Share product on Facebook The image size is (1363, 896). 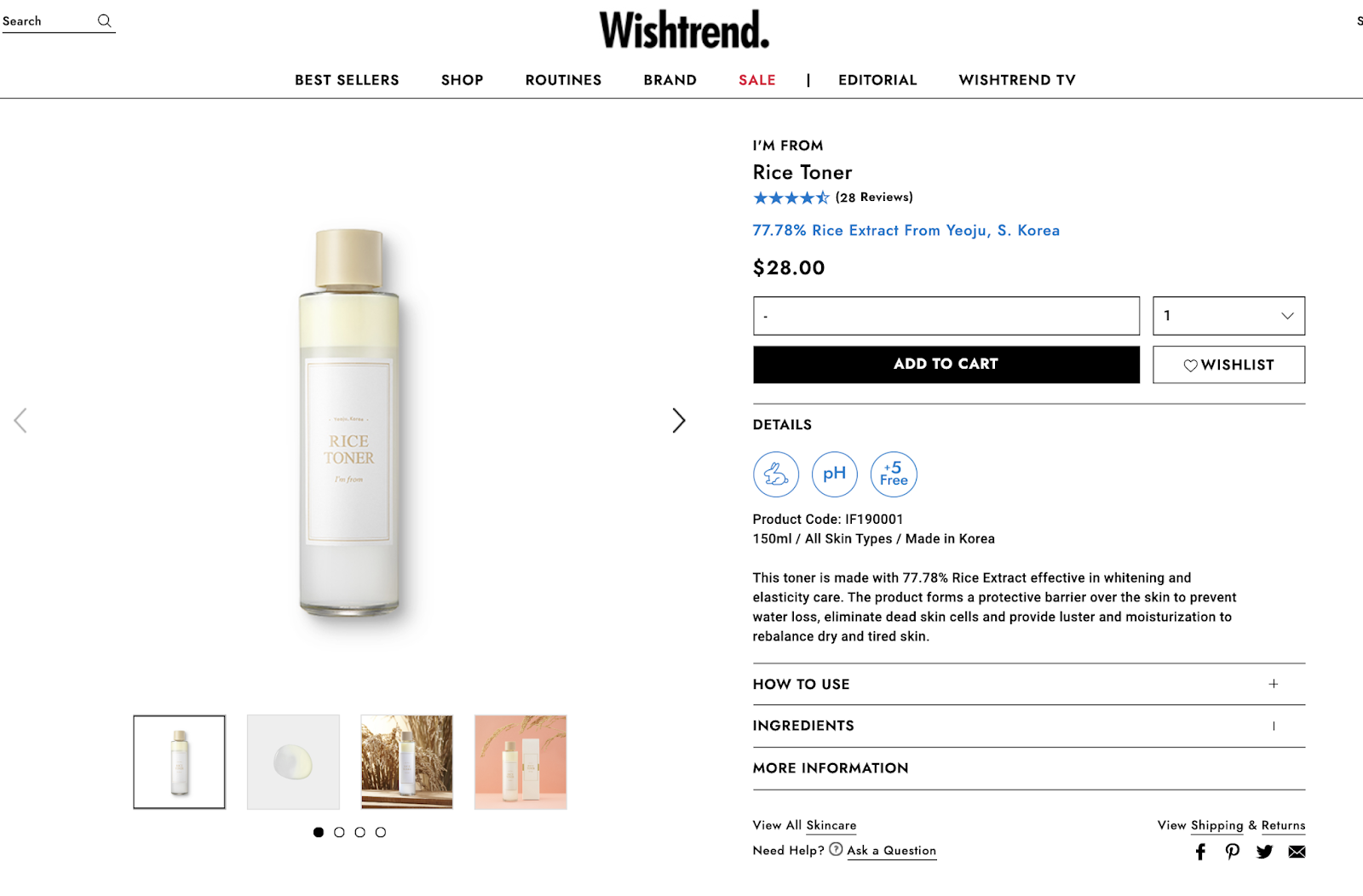pyautogui.click(x=1200, y=852)
